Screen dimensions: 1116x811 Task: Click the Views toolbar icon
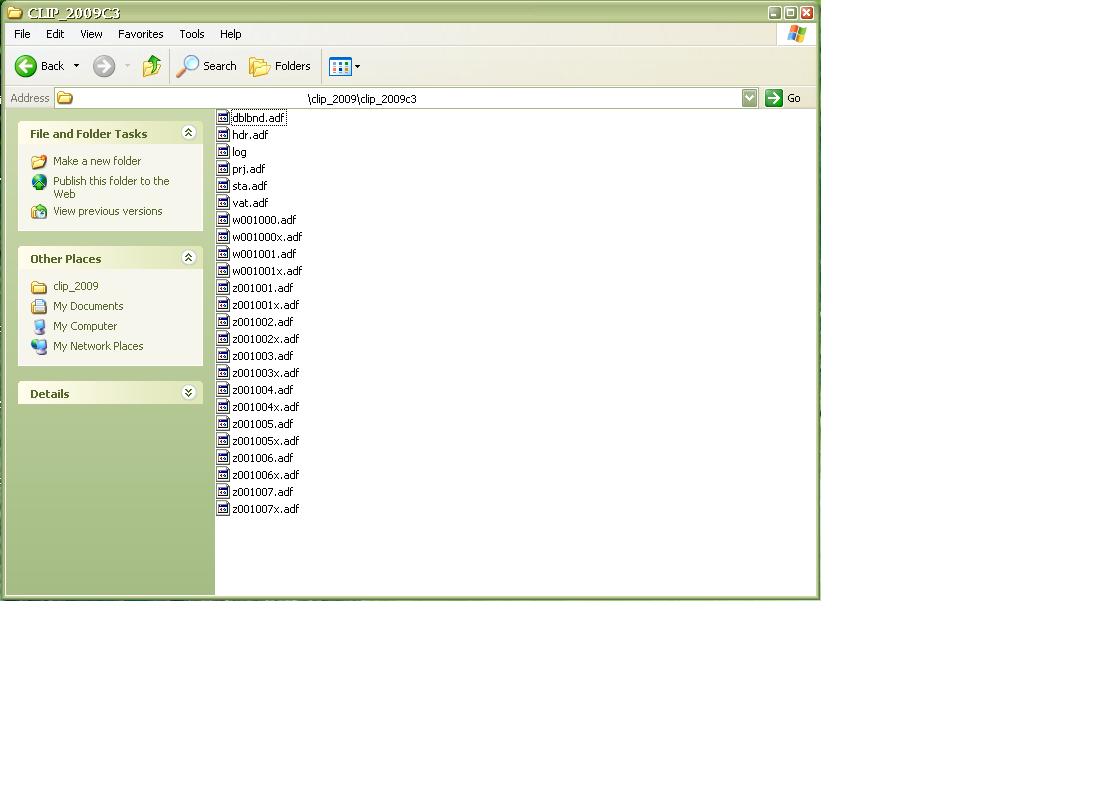click(x=341, y=66)
